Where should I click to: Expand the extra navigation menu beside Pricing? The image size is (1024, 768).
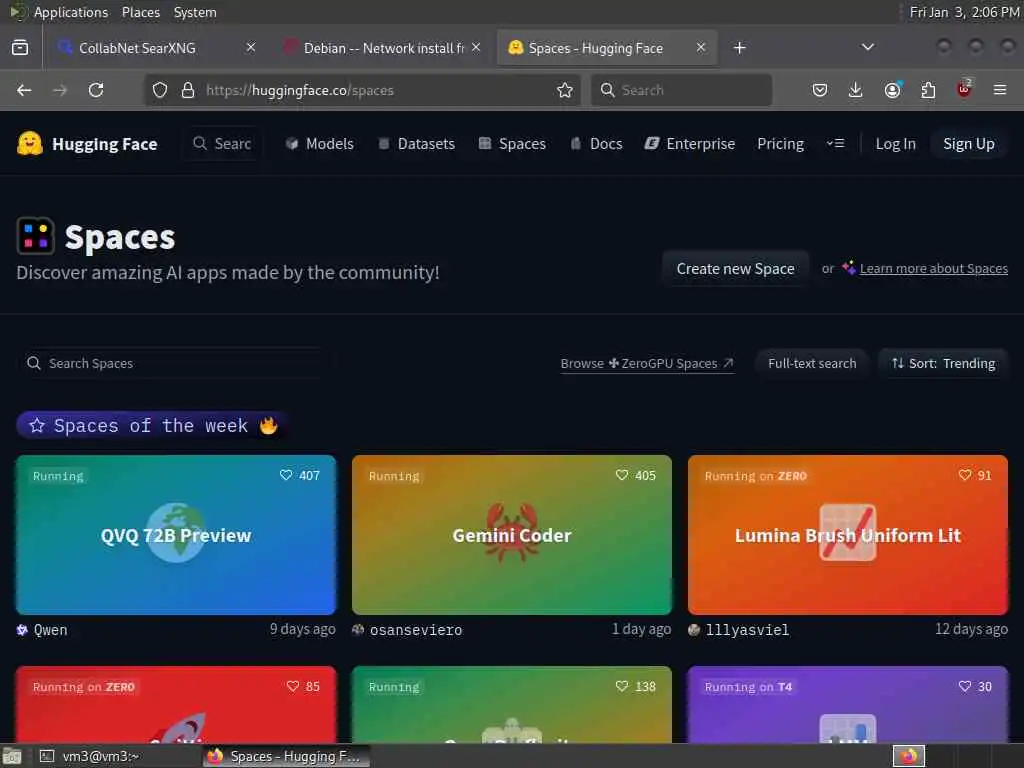pyautogui.click(x=835, y=143)
